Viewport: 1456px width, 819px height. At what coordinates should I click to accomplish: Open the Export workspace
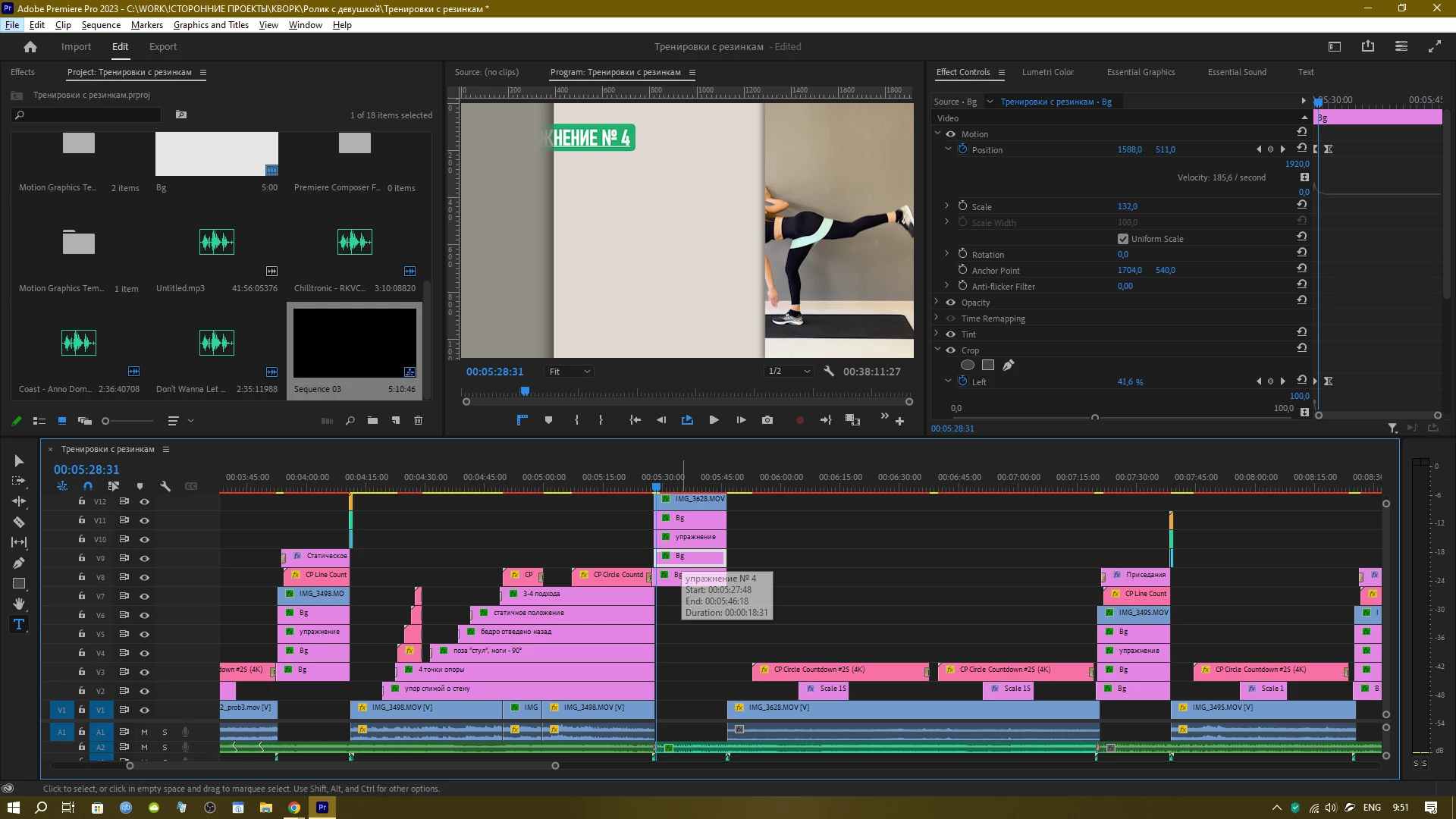(162, 47)
